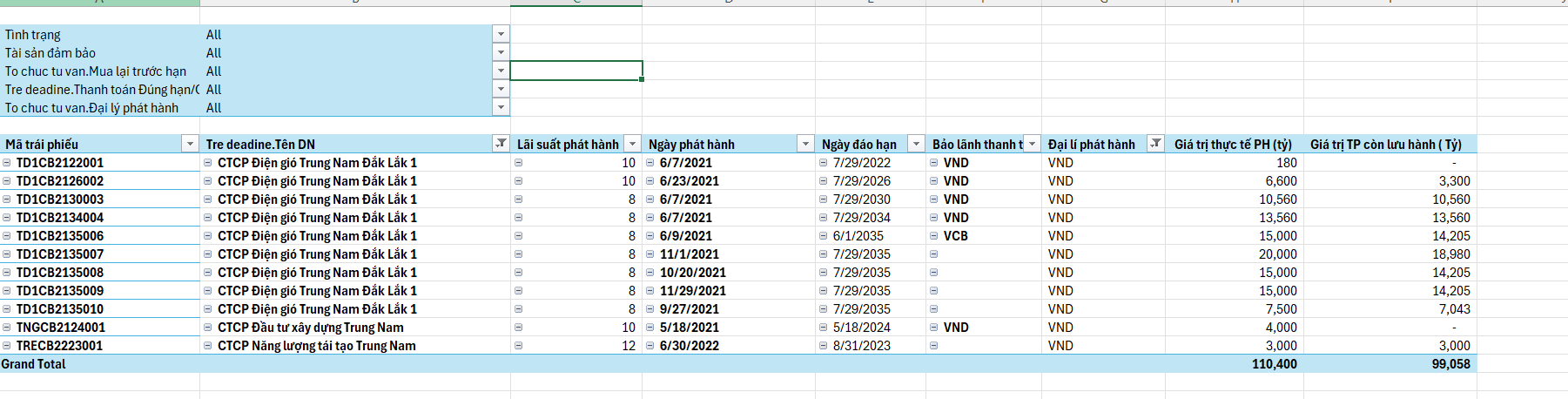Screen dimensions: 1568x399
Task: Select the 11/29/2021 issue date cell
Action: tap(729, 291)
